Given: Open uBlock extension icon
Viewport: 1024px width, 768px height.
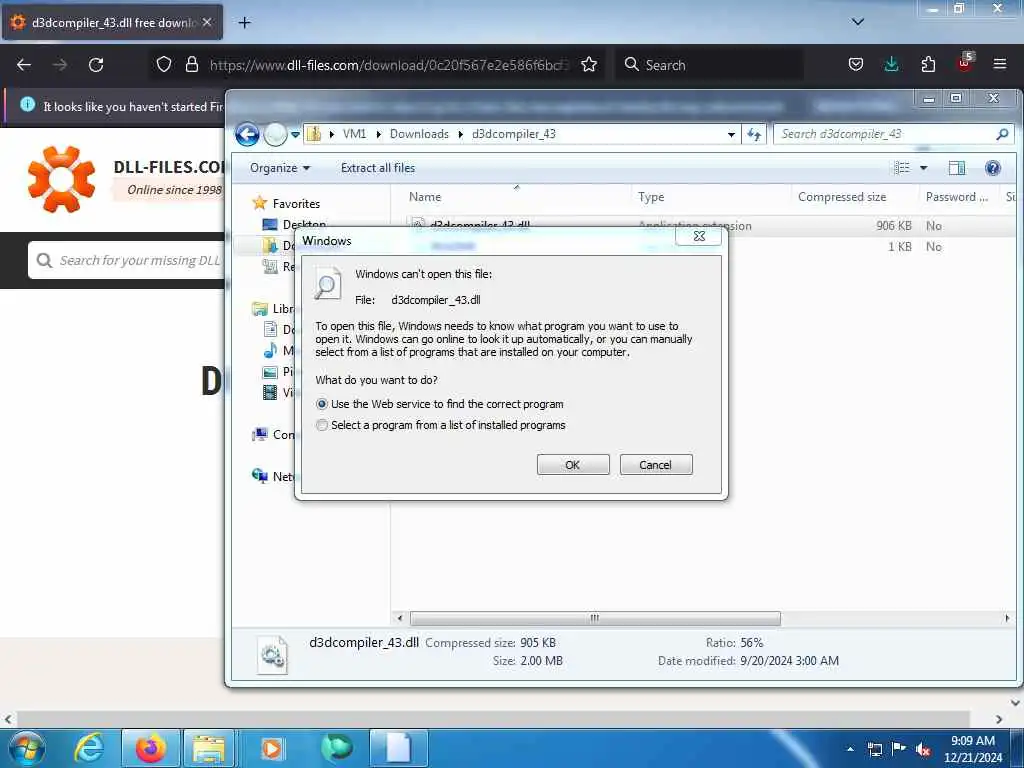Looking at the screenshot, I should pos(965,63).
